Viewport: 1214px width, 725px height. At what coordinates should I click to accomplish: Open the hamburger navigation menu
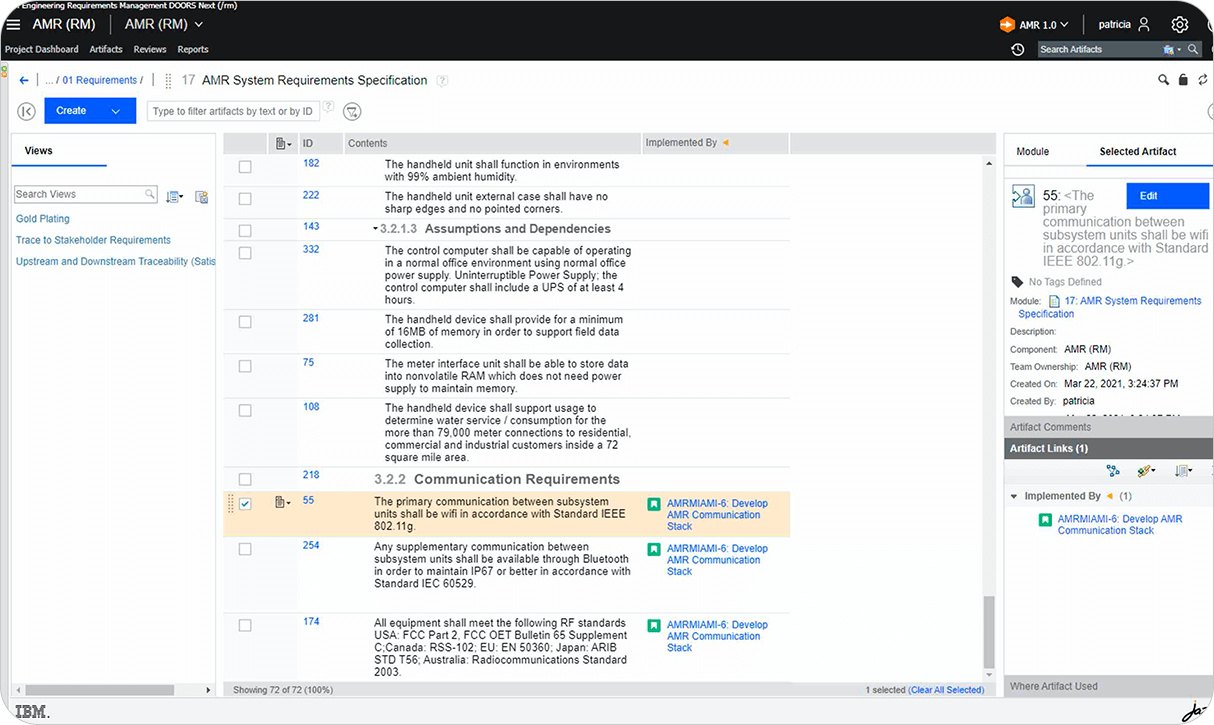pyautogui.click(x=13, y=24)
